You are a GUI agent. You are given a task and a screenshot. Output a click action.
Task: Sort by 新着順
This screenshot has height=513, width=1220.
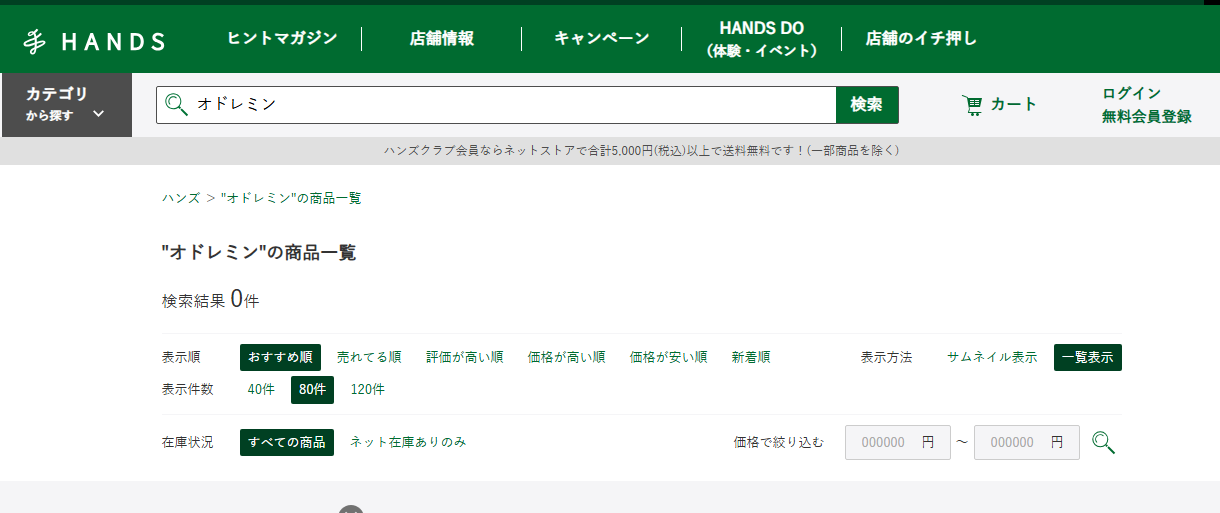point(751,357)
